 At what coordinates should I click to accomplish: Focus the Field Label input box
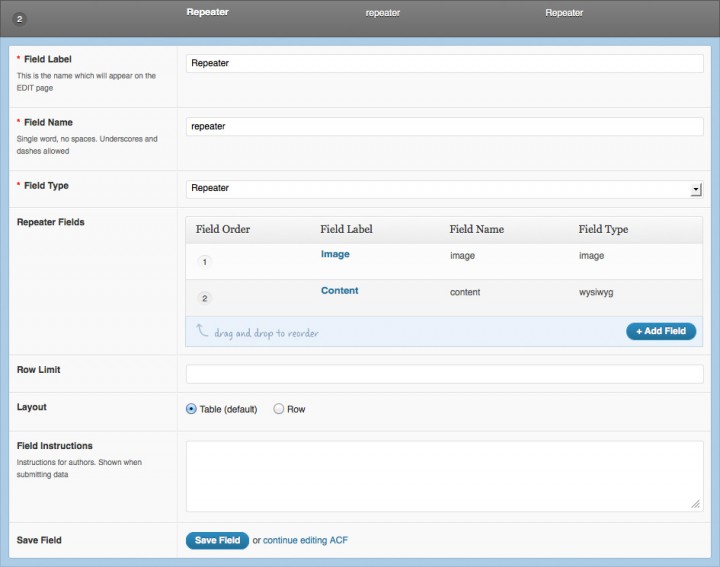[x=444, y=63]
